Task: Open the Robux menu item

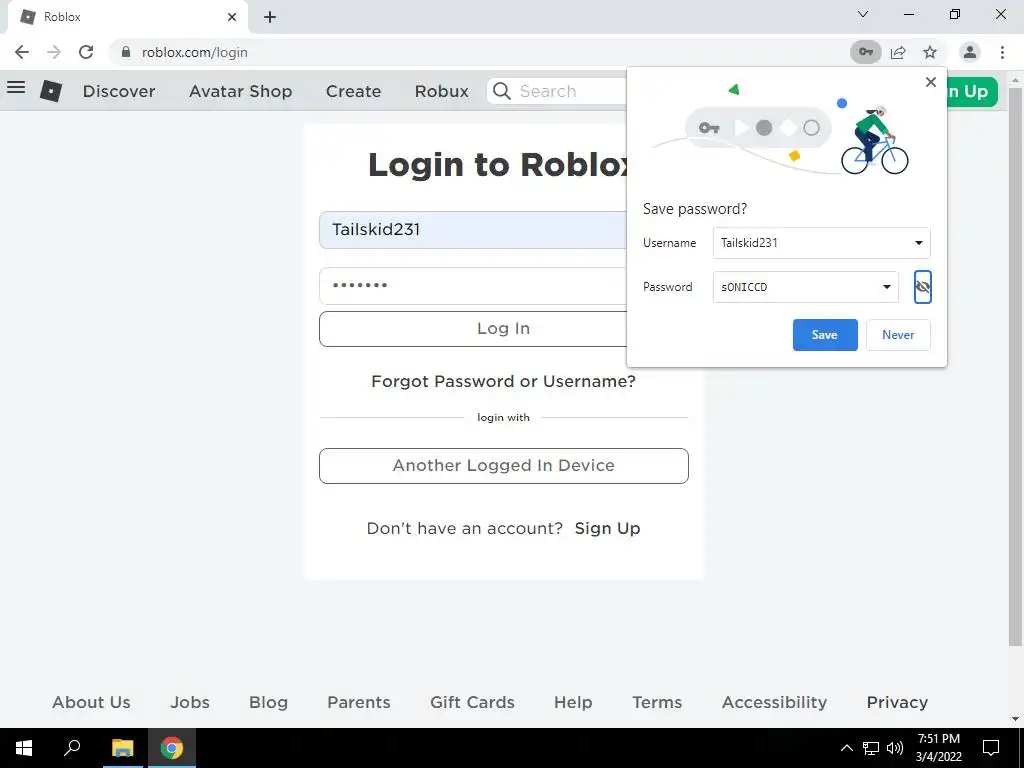Action: click(441, 91)
